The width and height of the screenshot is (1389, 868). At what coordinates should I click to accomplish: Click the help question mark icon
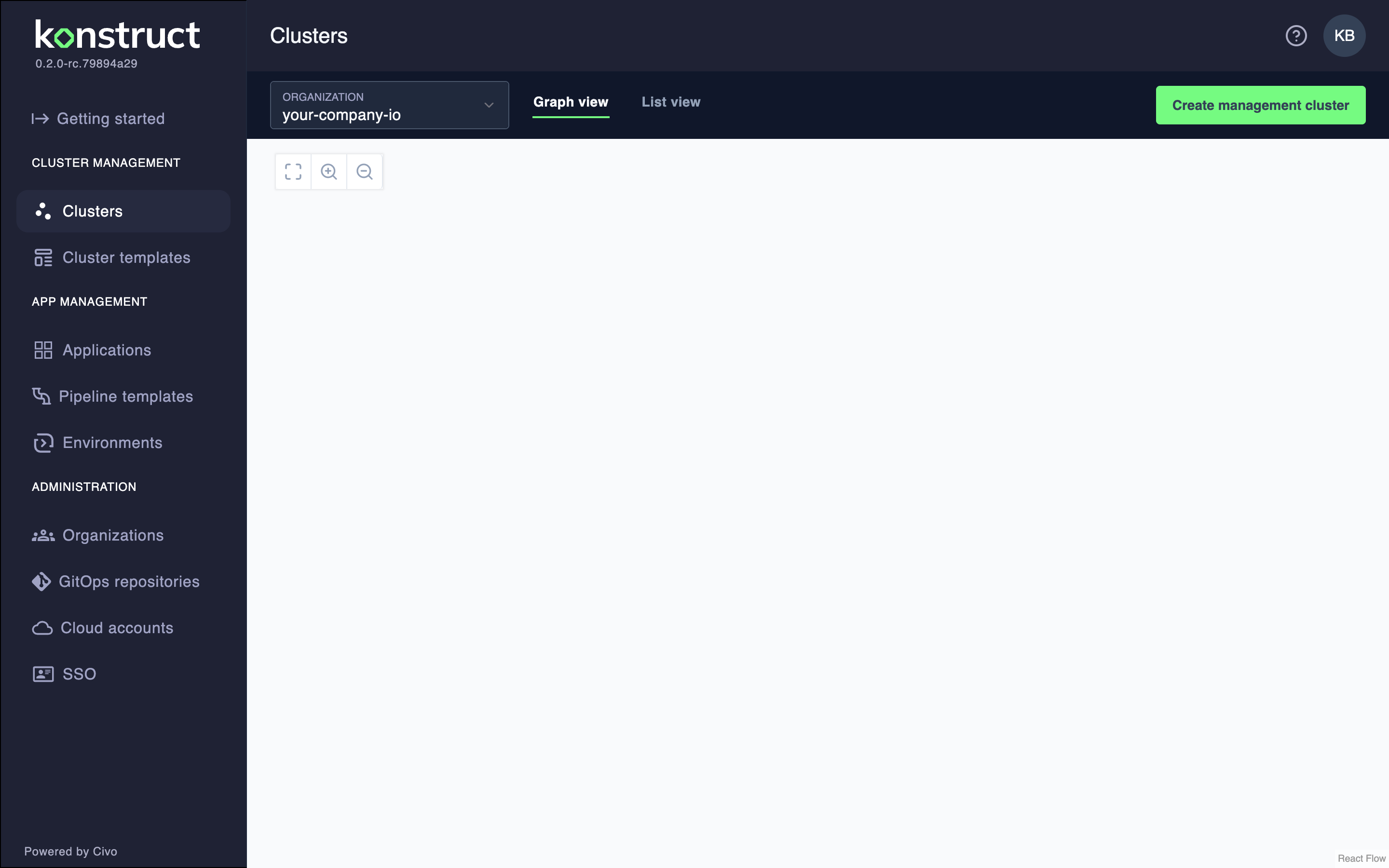tap(1295, 35)
